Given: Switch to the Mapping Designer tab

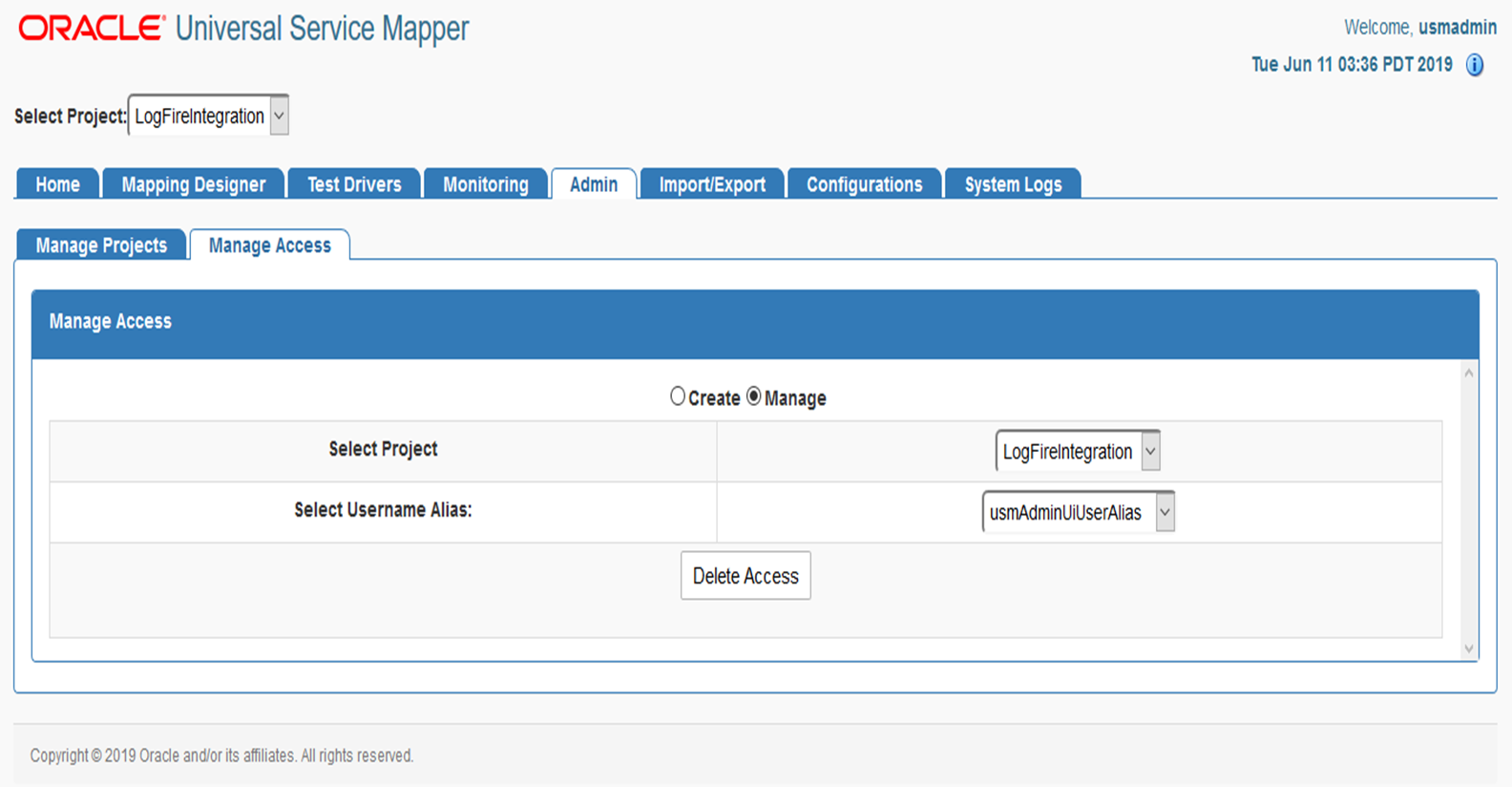Looking at the screenshot, I should click(194, 184).
